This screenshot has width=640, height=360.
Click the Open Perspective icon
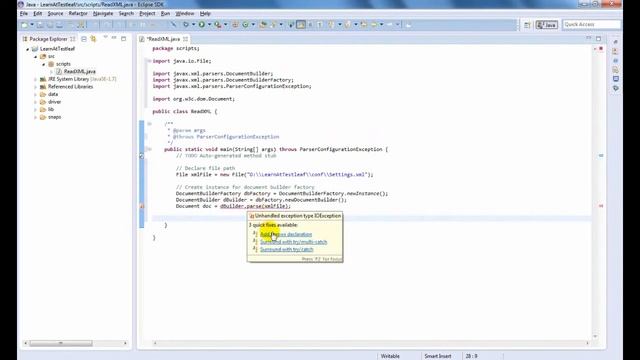click(x=527, y=25)
